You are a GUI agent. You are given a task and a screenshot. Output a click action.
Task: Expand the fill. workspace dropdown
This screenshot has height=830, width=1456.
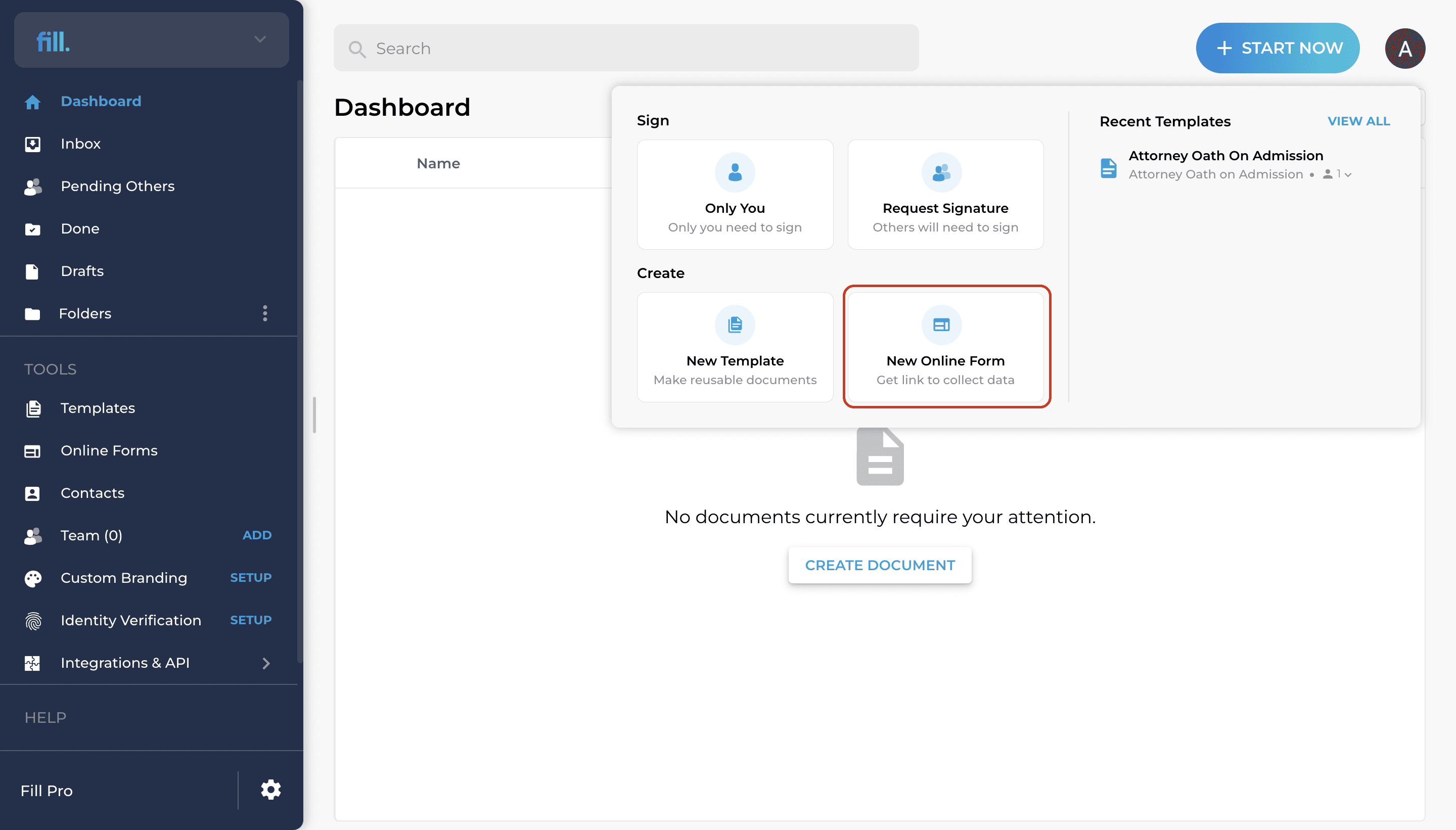point(260,39)
